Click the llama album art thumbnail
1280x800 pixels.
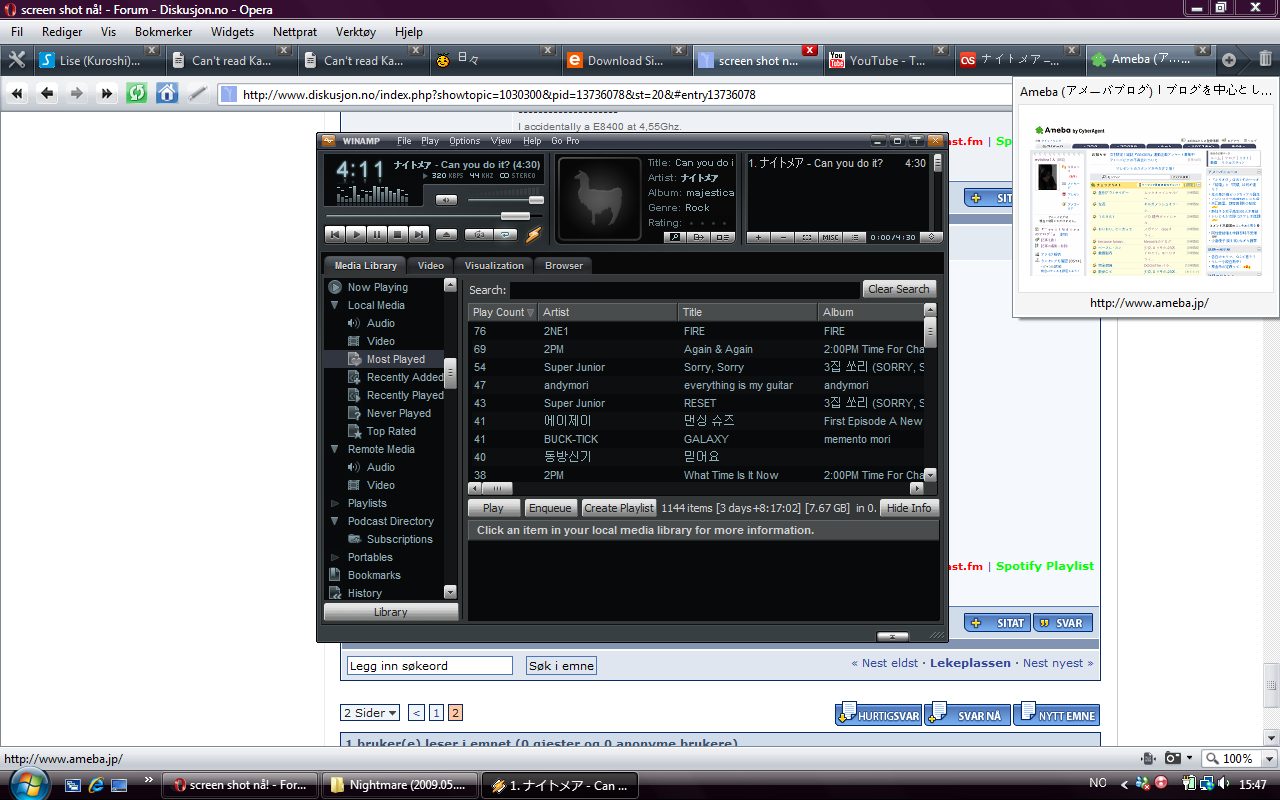598,198
